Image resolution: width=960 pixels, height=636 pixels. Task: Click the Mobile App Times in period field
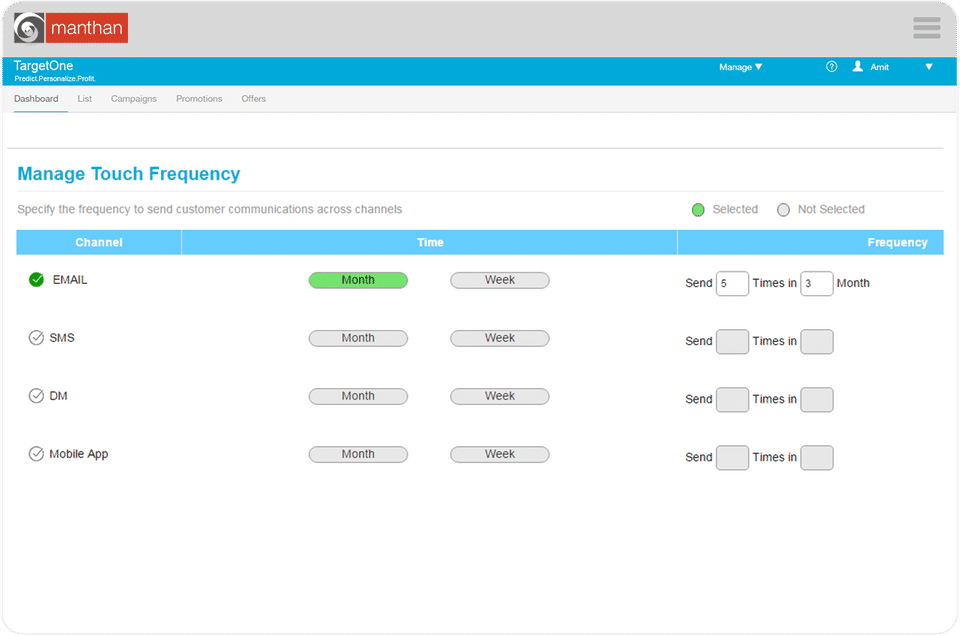[x=817, y=458]
